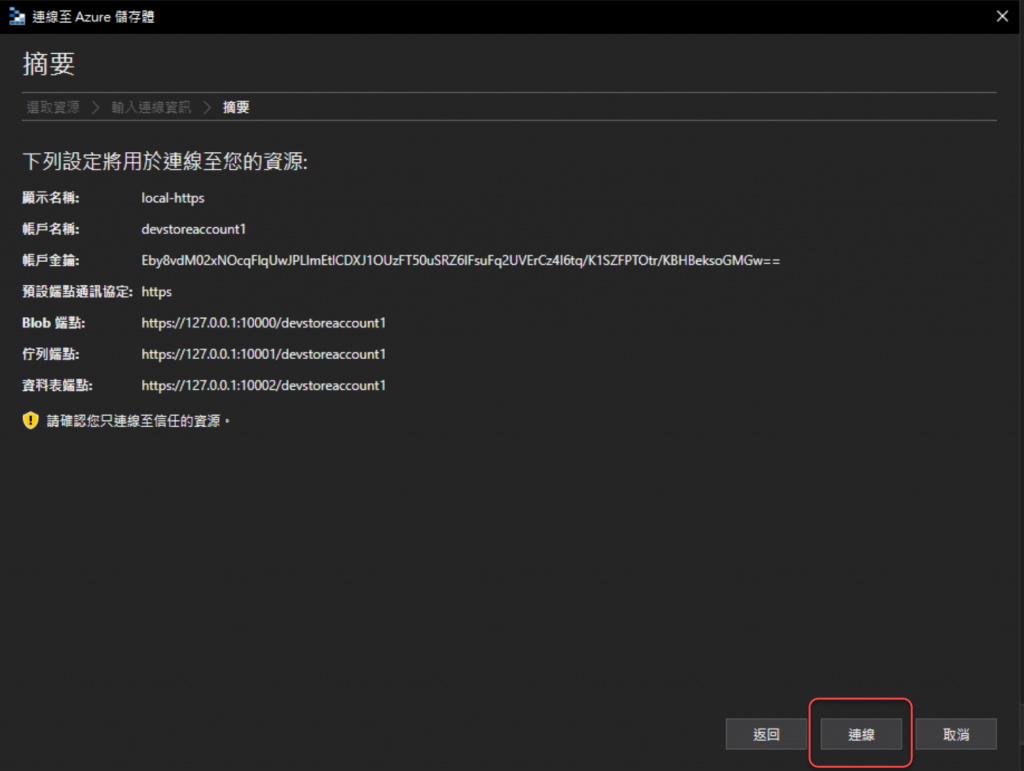
Task: Click the default endpoint protocol value https
Action: point(157,292)
